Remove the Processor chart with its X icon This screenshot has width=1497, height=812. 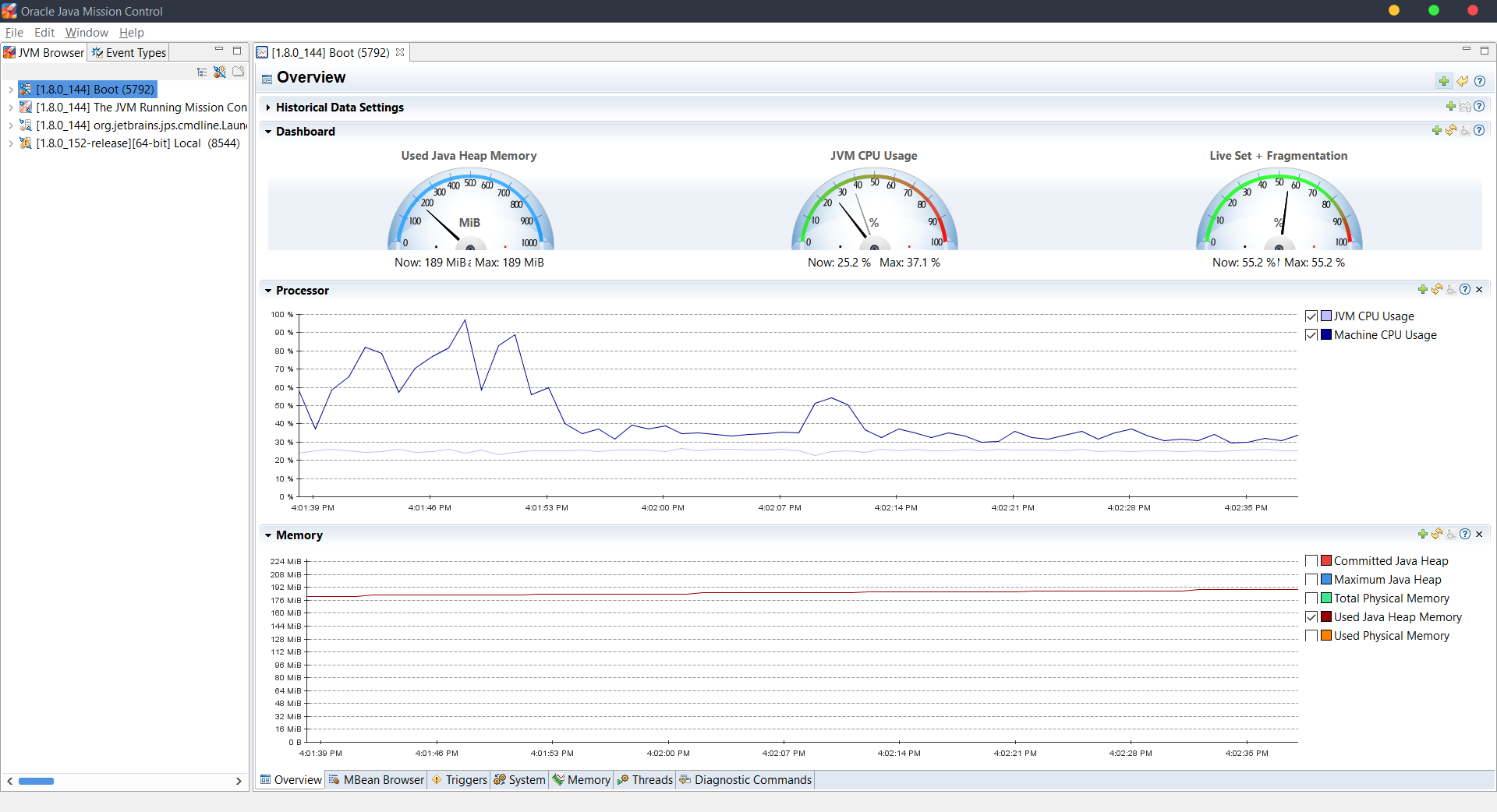[1479, 290]
